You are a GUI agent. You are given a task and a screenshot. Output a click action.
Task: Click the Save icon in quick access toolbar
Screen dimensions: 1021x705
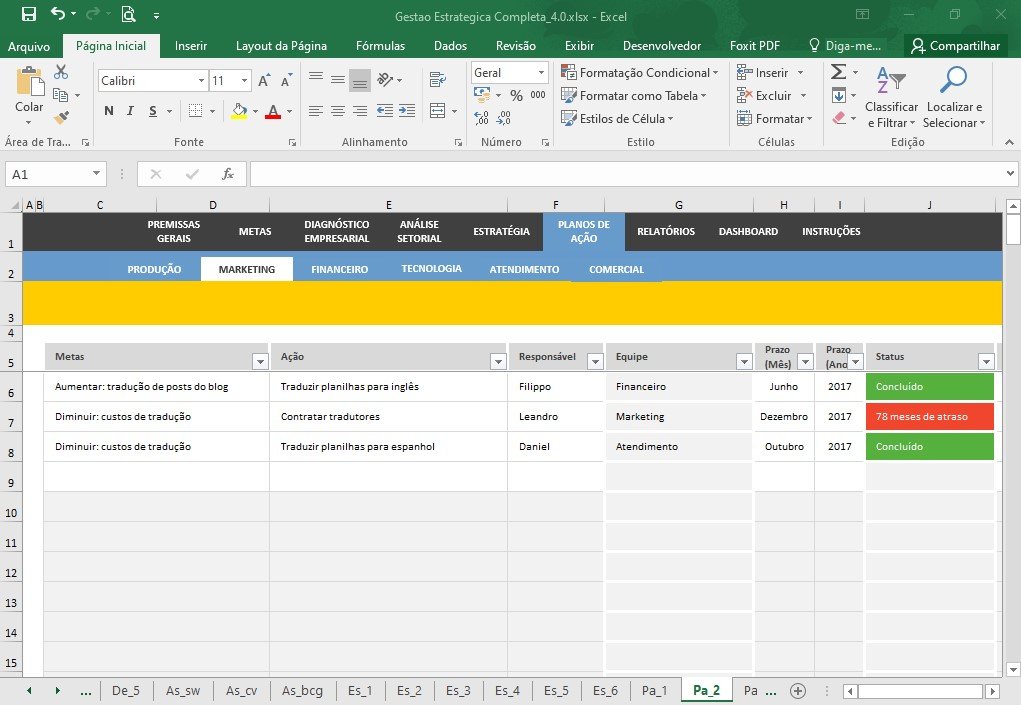(29, 14)
